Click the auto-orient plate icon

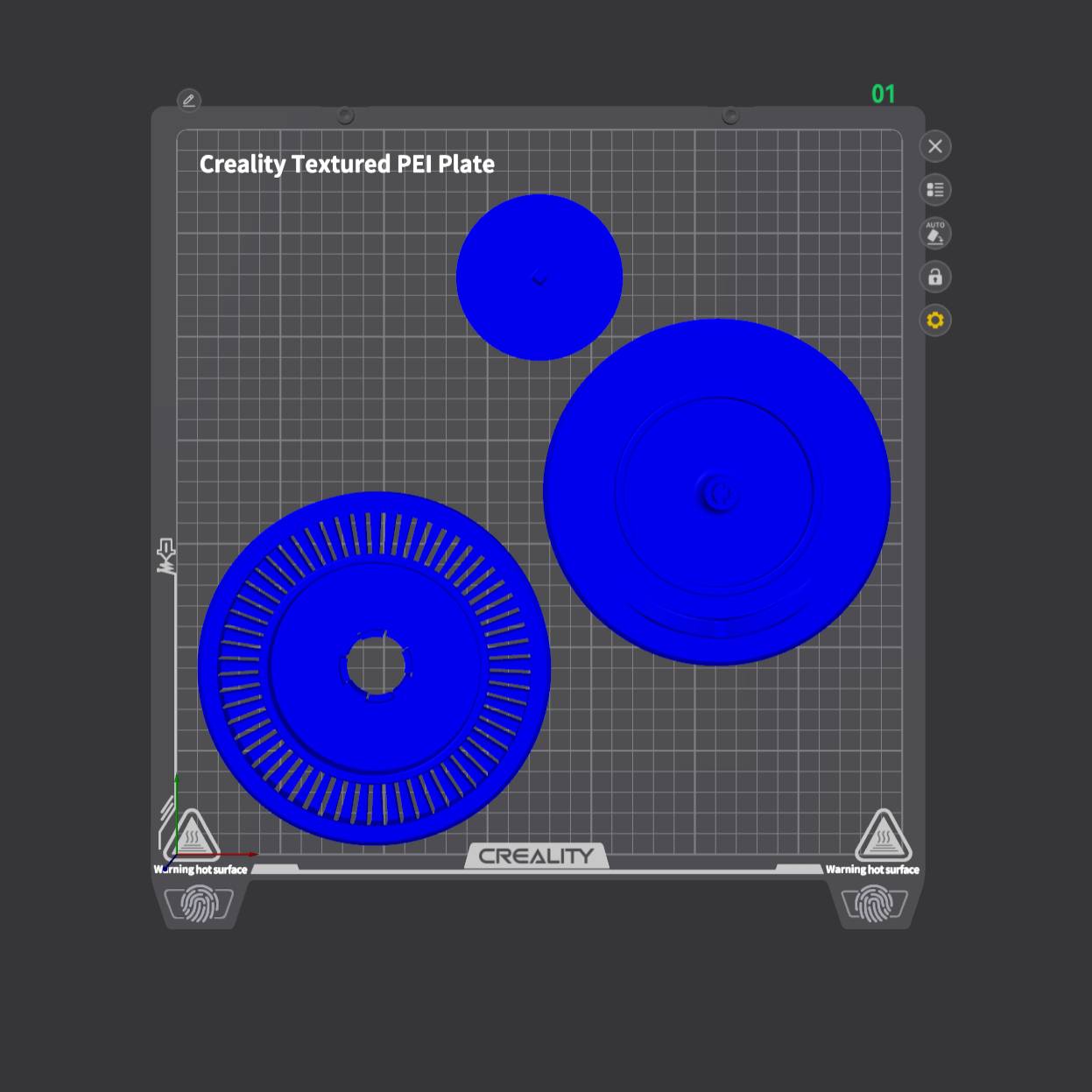tap(935, 233)
